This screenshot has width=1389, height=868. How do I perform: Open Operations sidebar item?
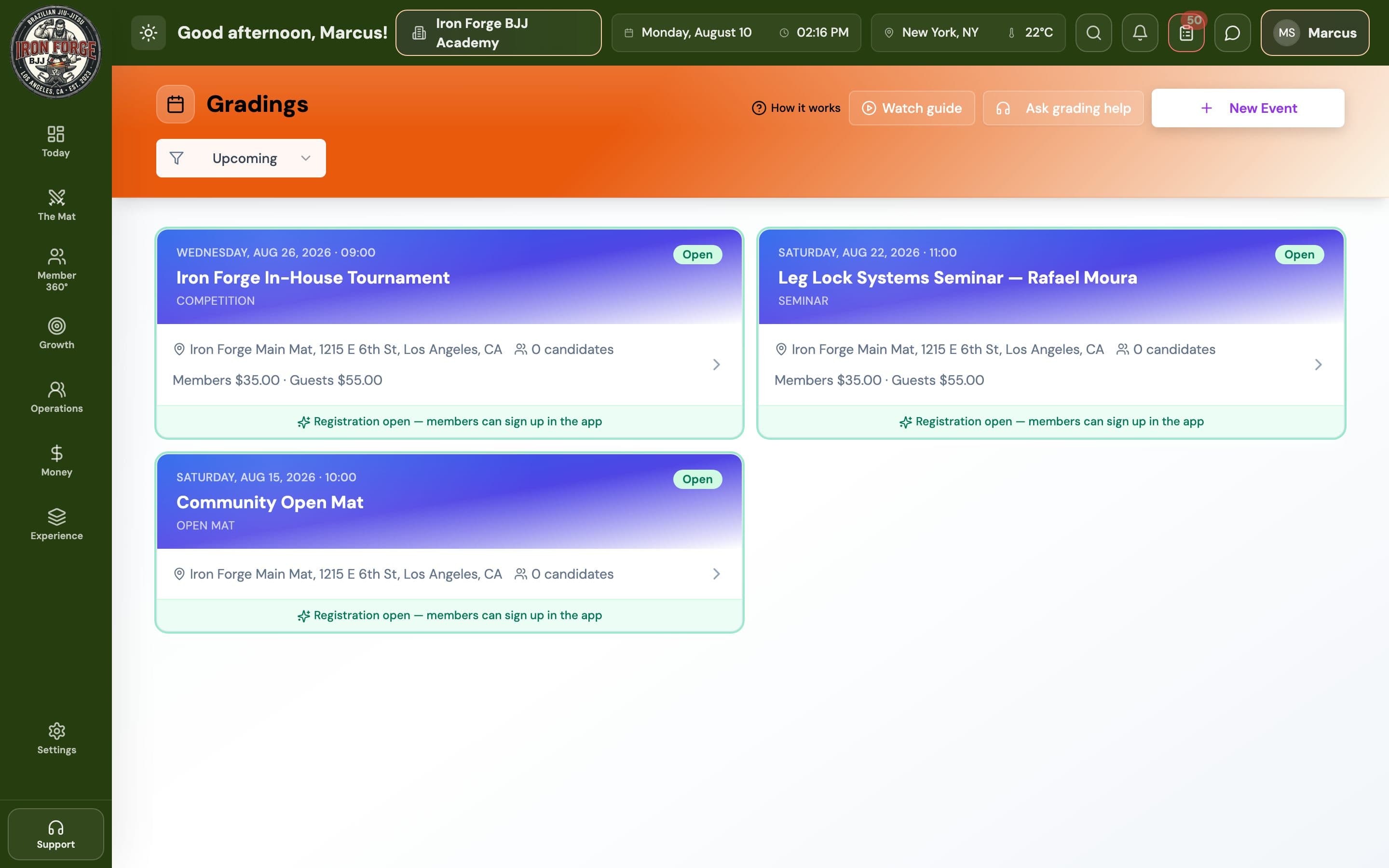(56, 397)
